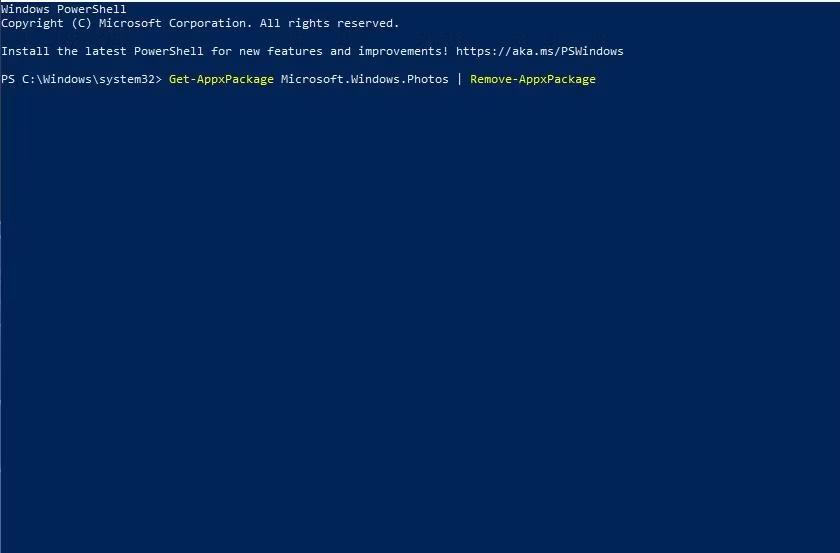Image resolution: width=840 pixels, height=553 pixels.
Task: Click the Windows PowerShell header line
Action: coord(64,9)
